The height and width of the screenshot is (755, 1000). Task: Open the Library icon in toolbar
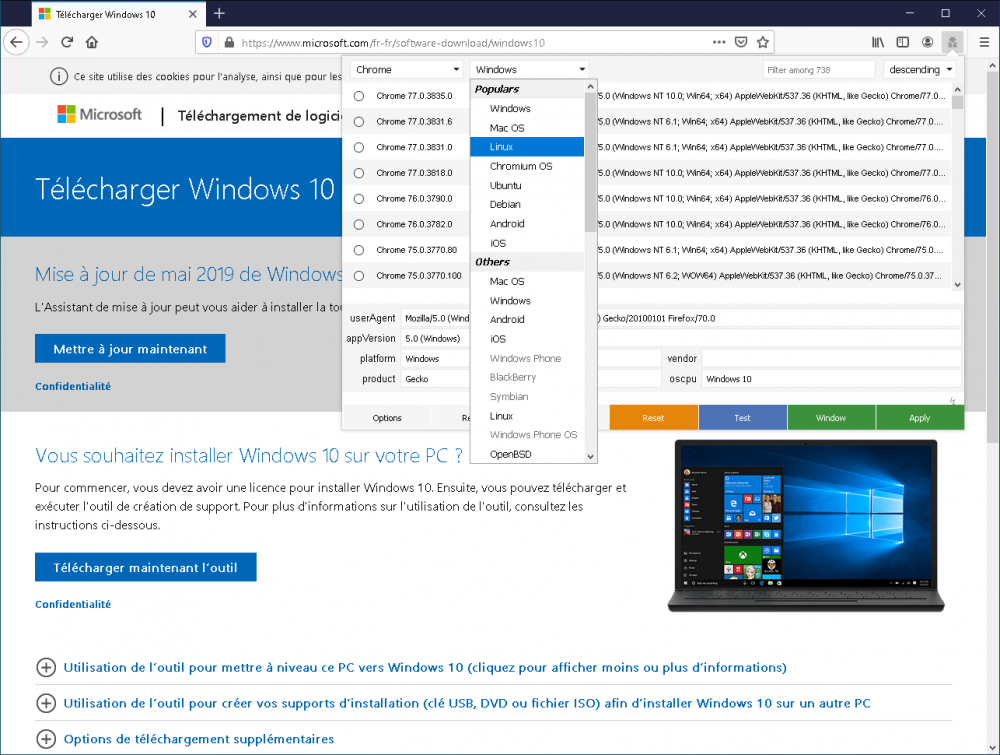pyautogui.click(x=878, y=43)
